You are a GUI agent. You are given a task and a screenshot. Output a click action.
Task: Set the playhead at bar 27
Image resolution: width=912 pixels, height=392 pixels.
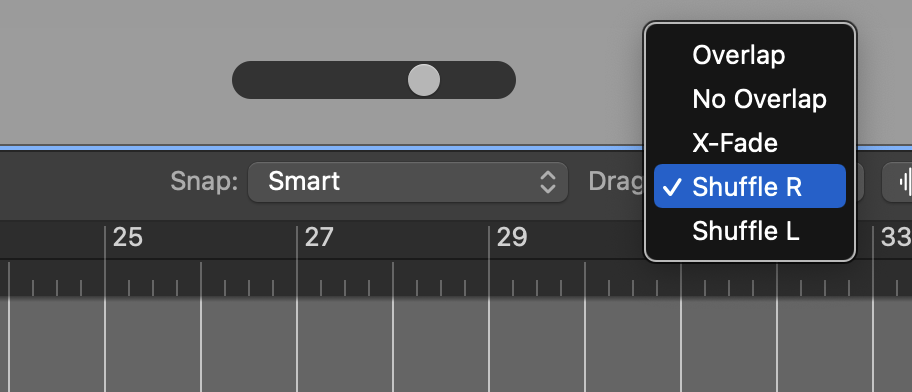tap(319, 237)
